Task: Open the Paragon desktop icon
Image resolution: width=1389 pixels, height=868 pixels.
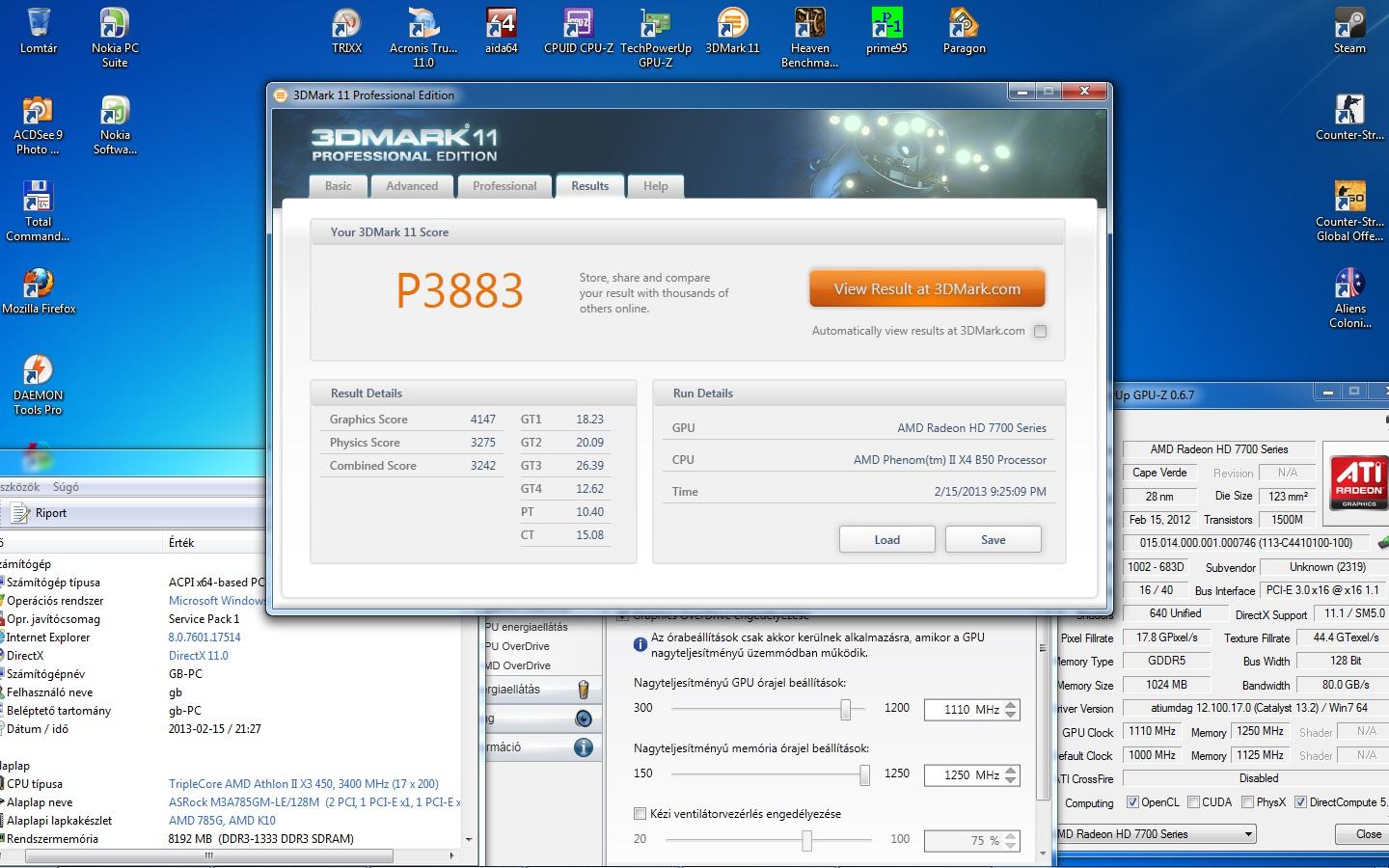Action: coord(964,30)
